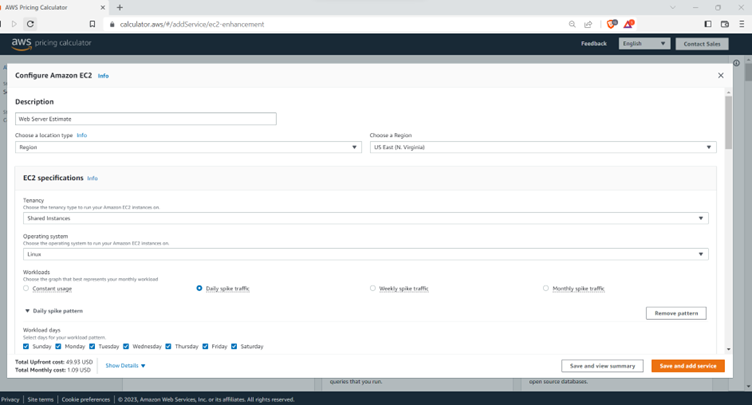The height and width of the screenshot is (405, 752).
Task: Click the Brave Shields icon
Action: pyautogui.click(x=612, y=24)
